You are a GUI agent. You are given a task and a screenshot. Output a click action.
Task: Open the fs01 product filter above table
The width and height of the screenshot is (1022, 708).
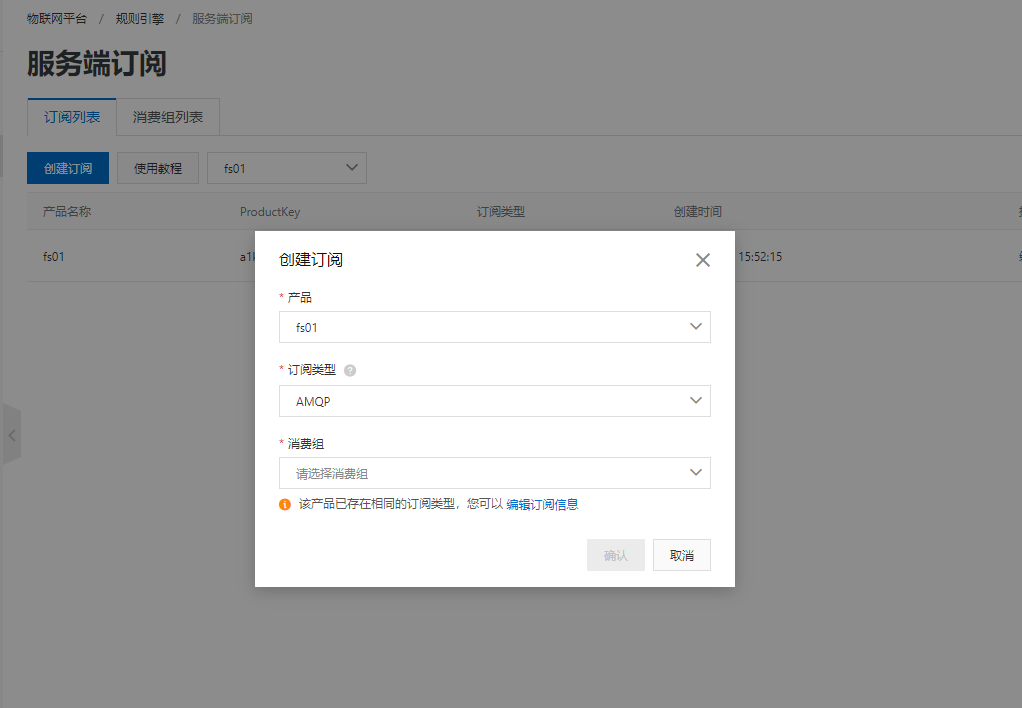[x=286, y=168]
